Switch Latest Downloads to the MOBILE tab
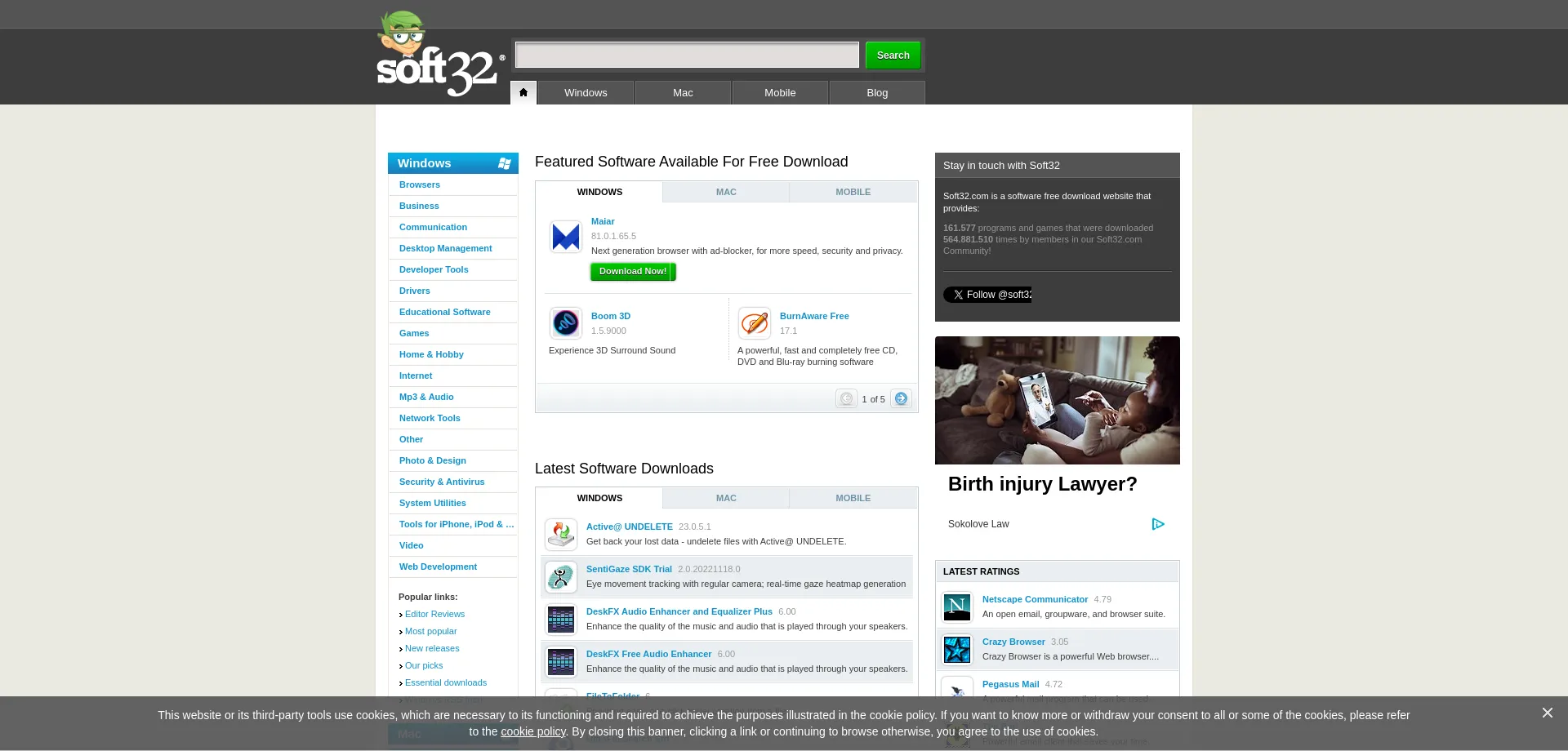Screen dimensions: 1568x751 click(x=853, y=498)
